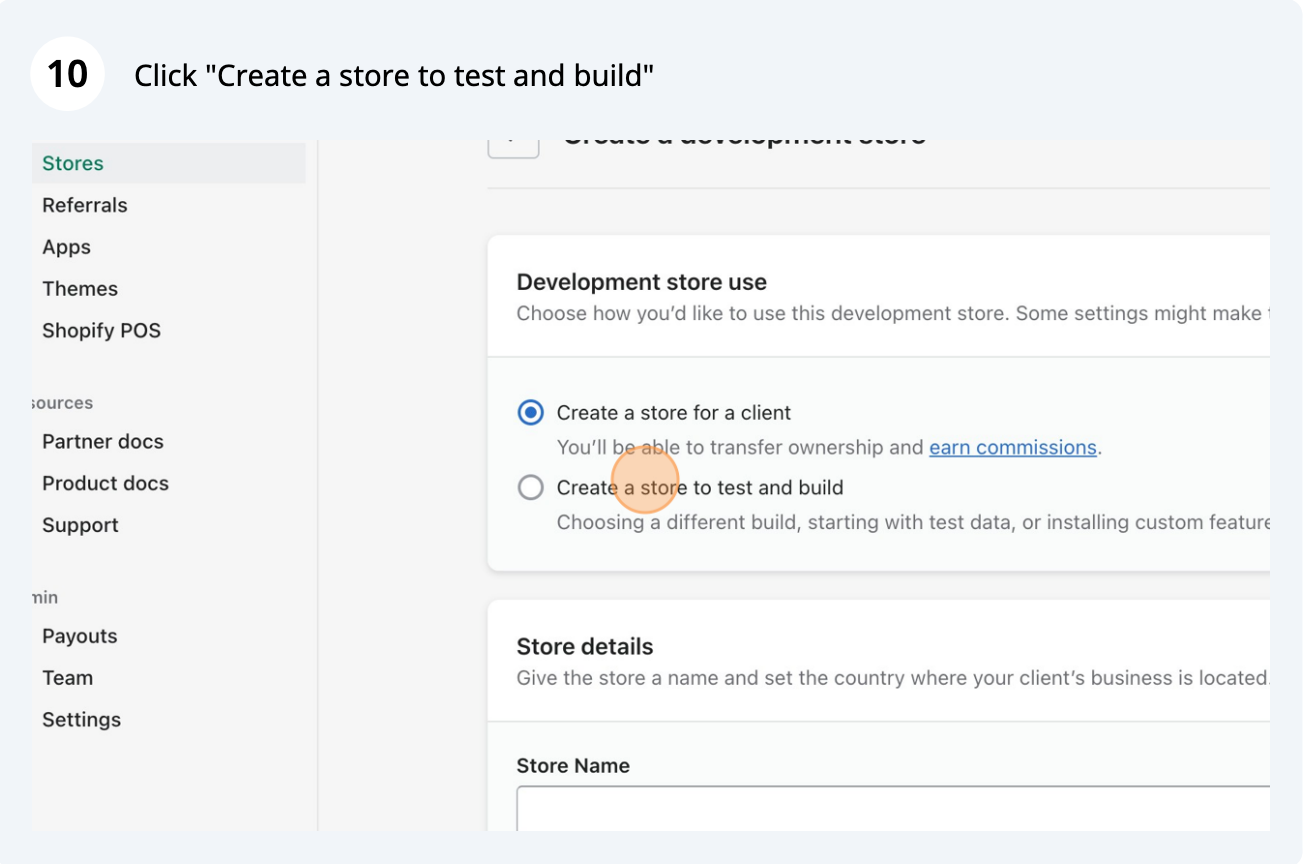Open the "earn commissions" link
This screenshot has width=1306, height=864.
coord(1013,447)
